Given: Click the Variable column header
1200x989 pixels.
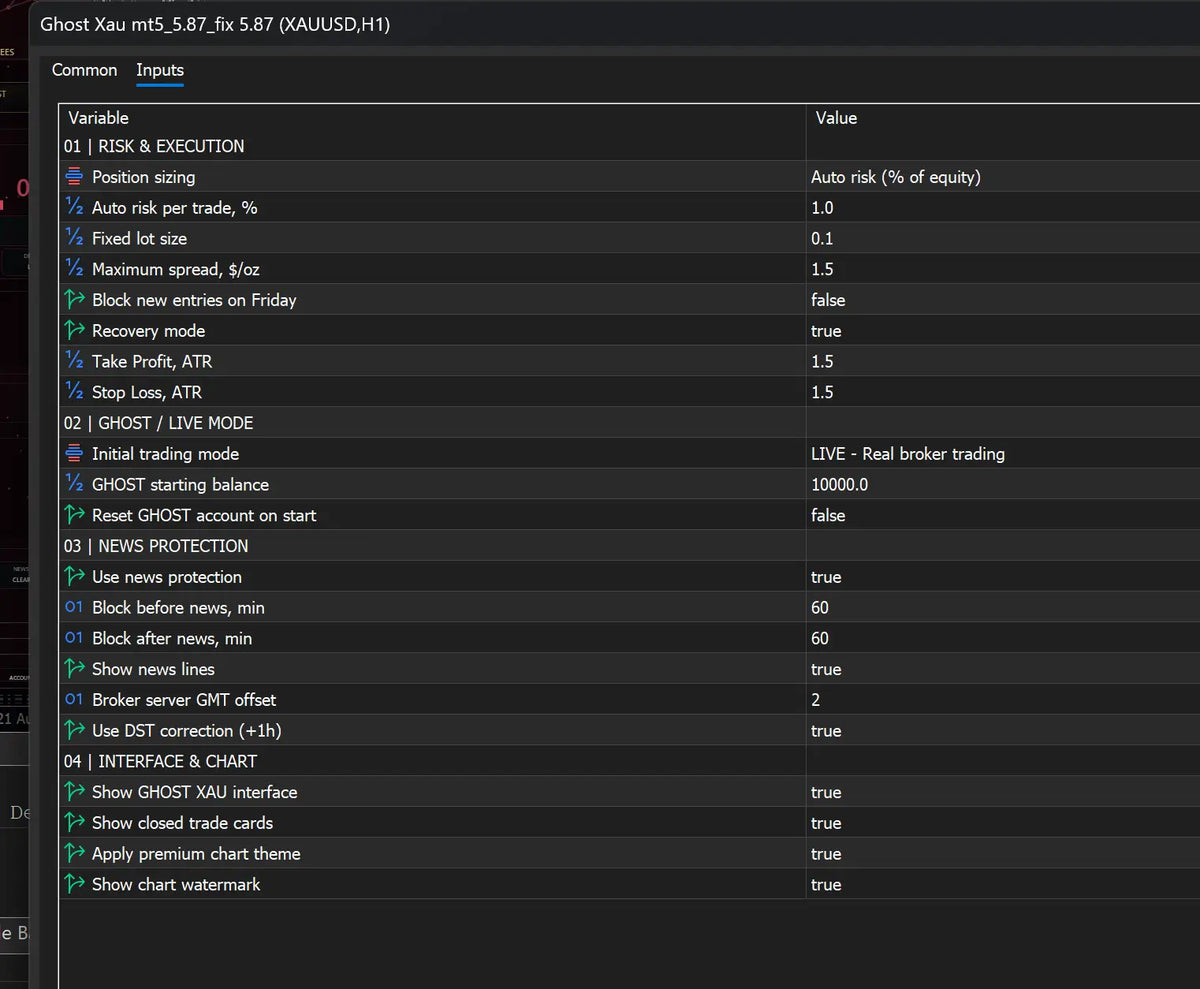Looking at the screenshot, I should point(432,118).
